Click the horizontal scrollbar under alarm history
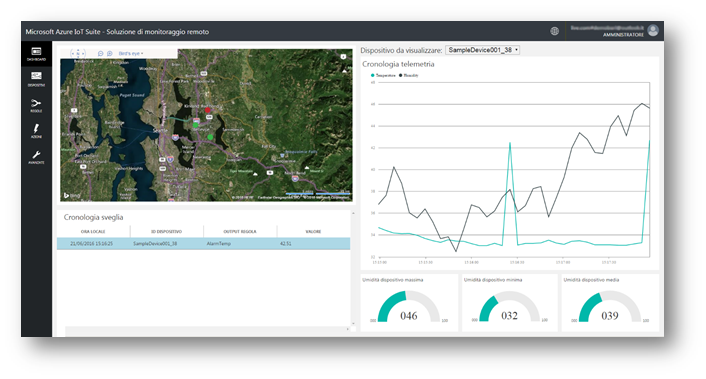The height and width of the screenshot is (379, 706). click(x=207, y=329)
